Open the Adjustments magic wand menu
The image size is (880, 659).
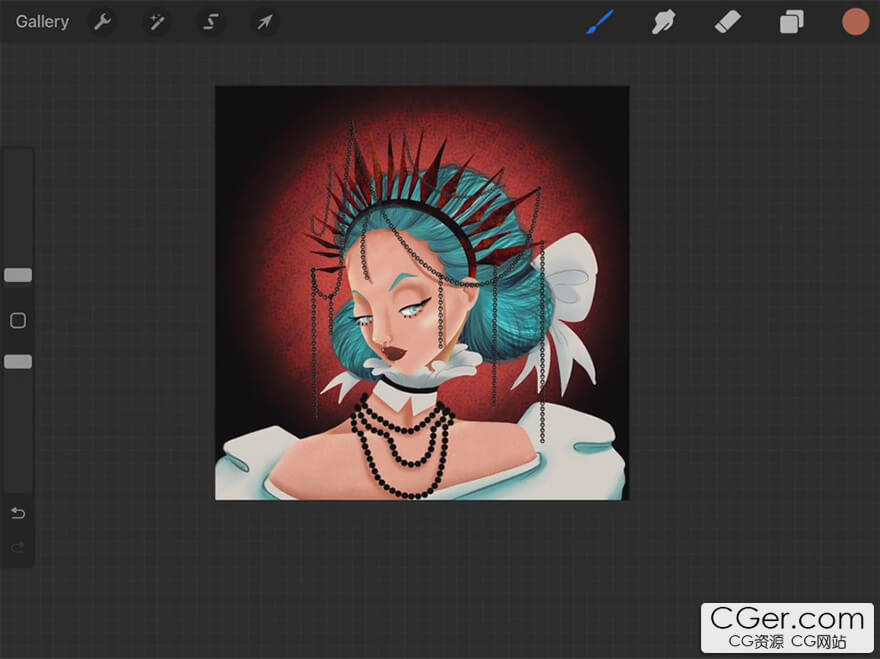(x=157, y=22)
